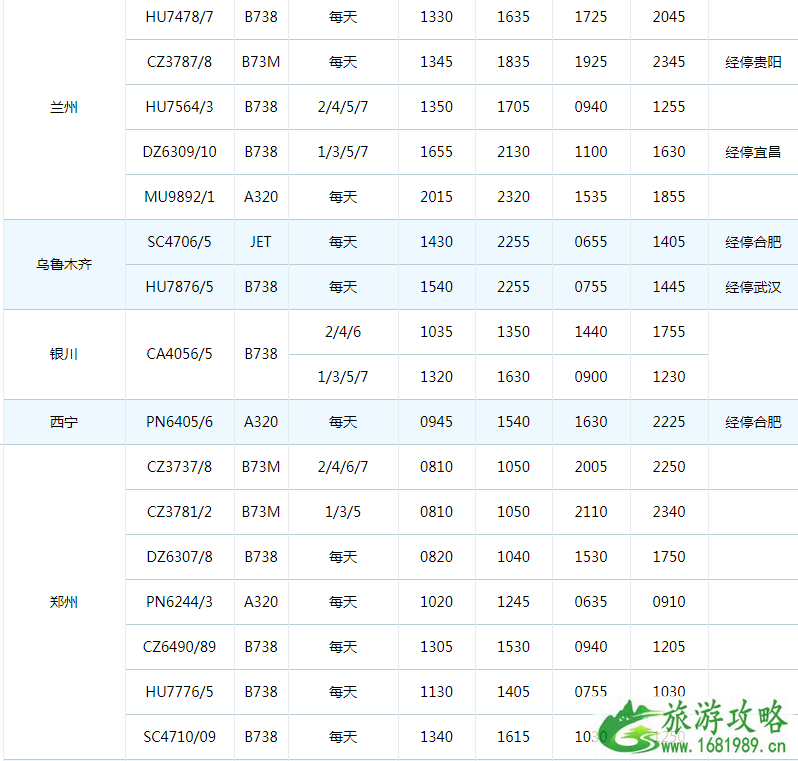This screenshot has height=761, width=798.
Task: Click flight number PN6405/6
Action: pyautogui.click(x=179, y=421)
